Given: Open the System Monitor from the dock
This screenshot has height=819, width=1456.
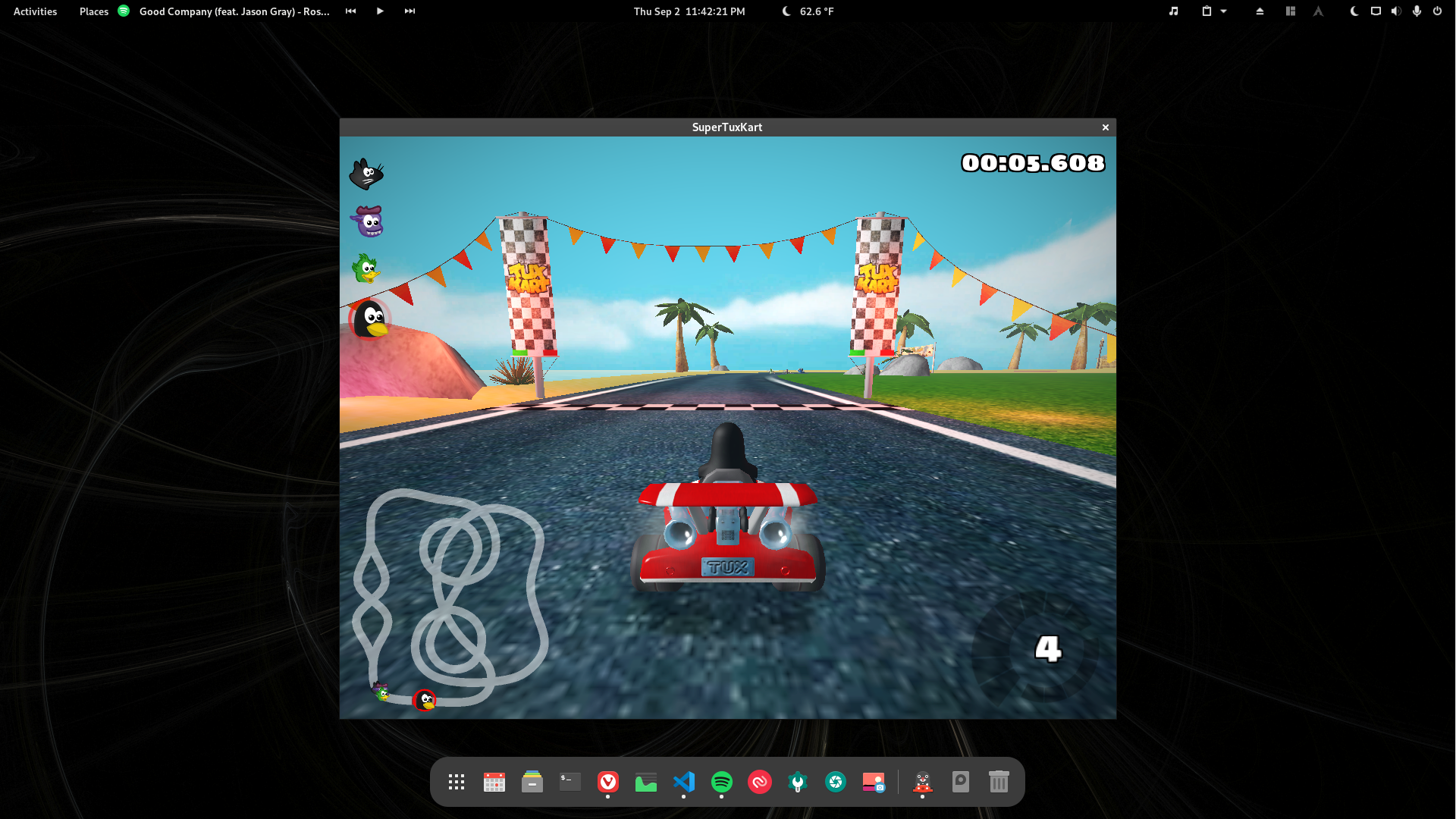Looking at the screenshot, I should pyautogui.click(x=646, y=782).
